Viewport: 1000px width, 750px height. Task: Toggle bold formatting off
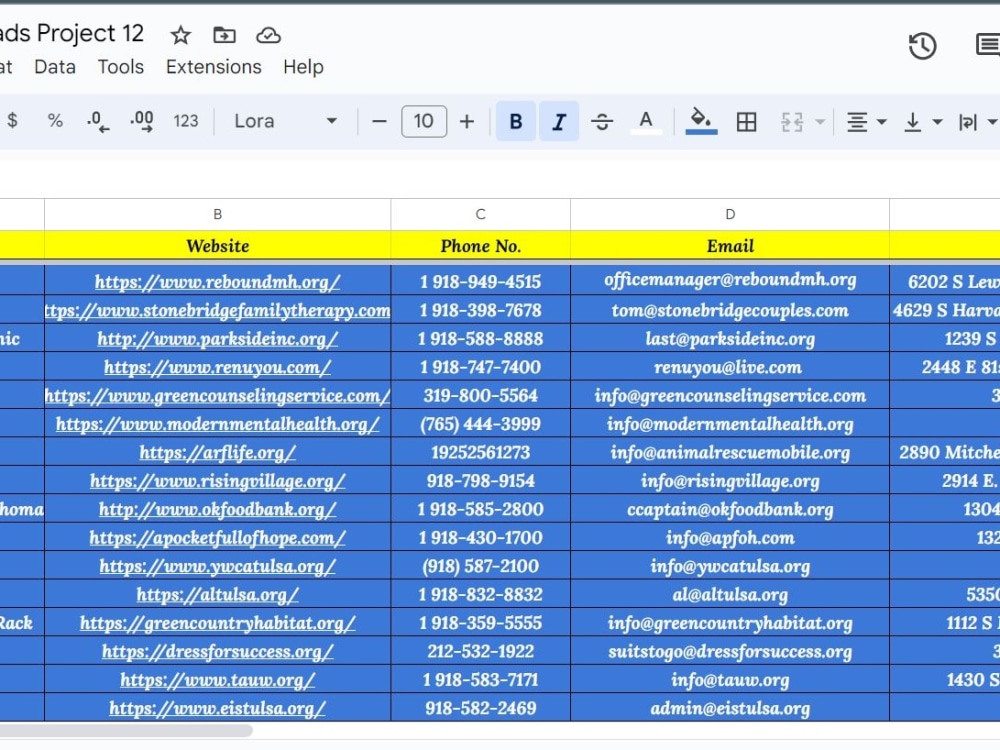[515, 121]
